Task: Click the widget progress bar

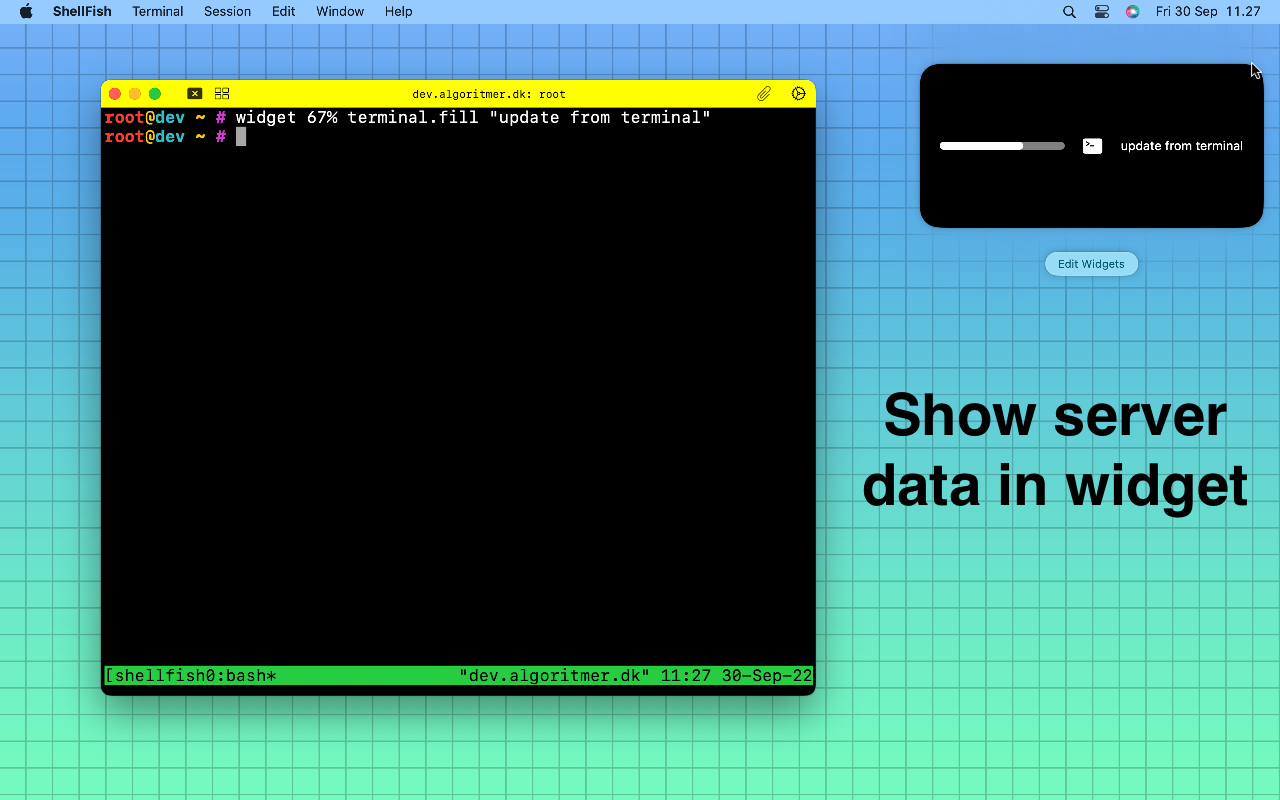Action: click(1002, 146)
